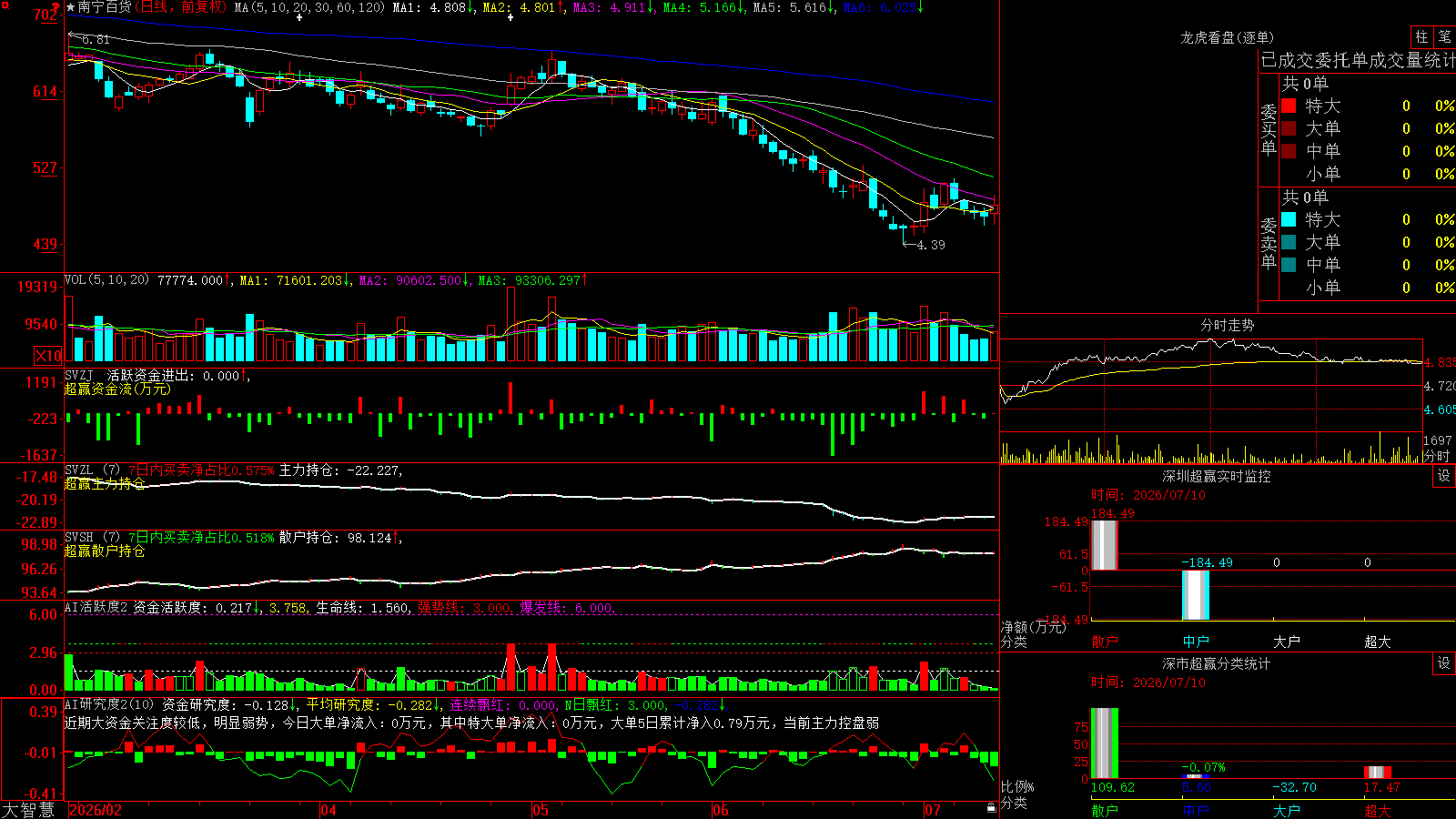Click the 深市超赢分类统计 title
Screen dimensions: 1456x819
(1217, 663)
